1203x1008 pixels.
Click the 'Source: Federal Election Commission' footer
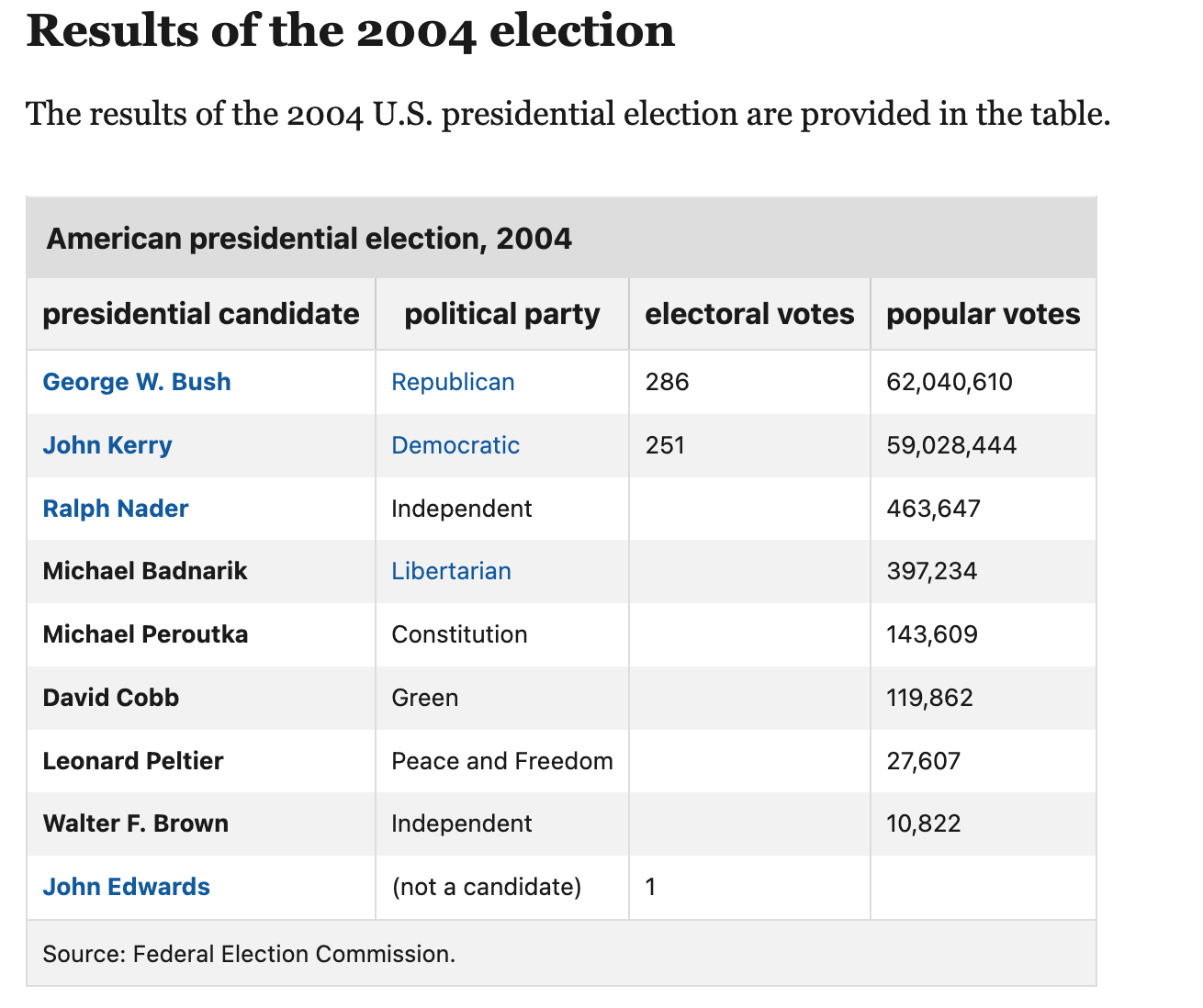point(249,954)
